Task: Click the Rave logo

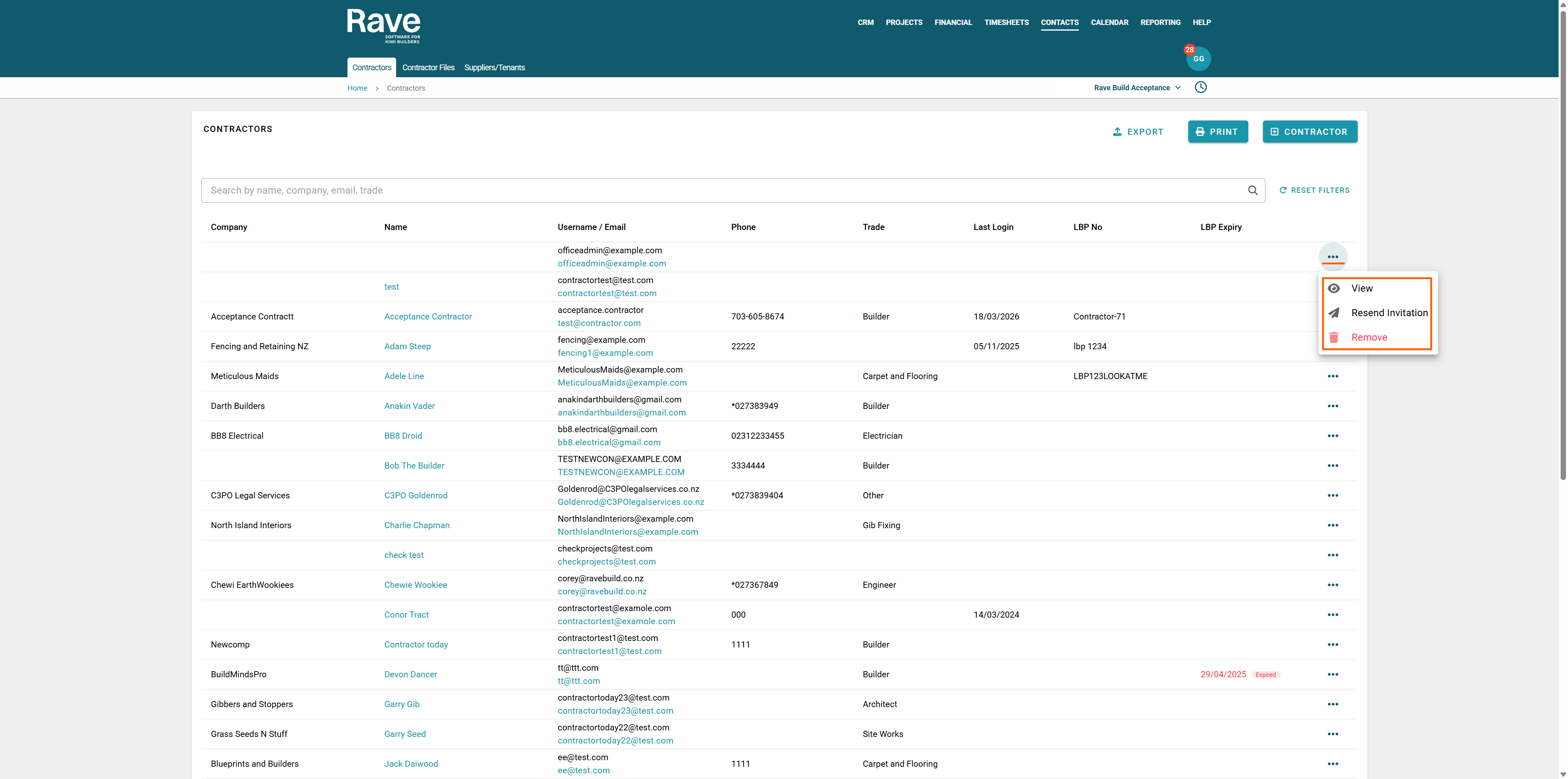Action: (x=383, y=25)
